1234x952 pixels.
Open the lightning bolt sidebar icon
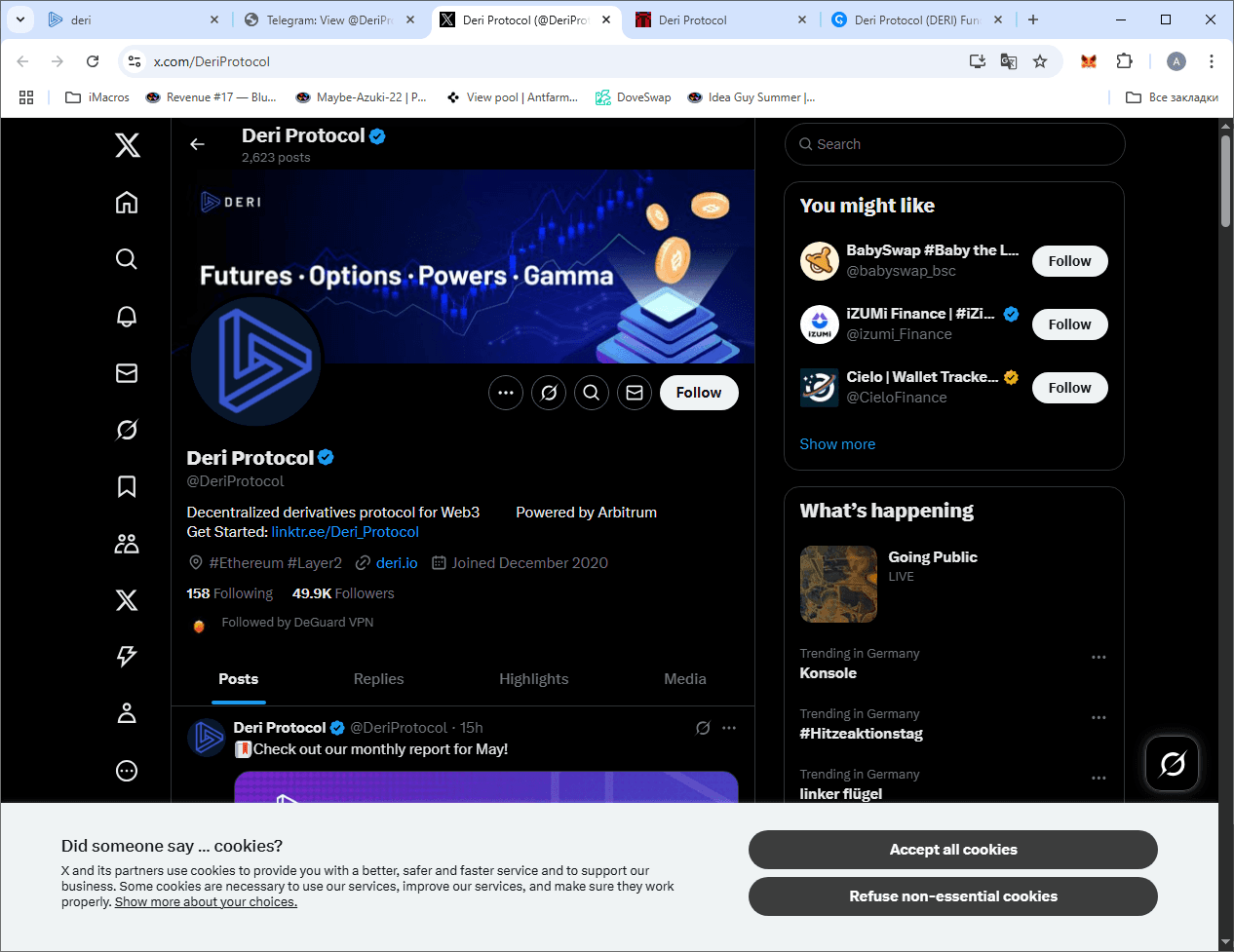click(x=127, y=656)
